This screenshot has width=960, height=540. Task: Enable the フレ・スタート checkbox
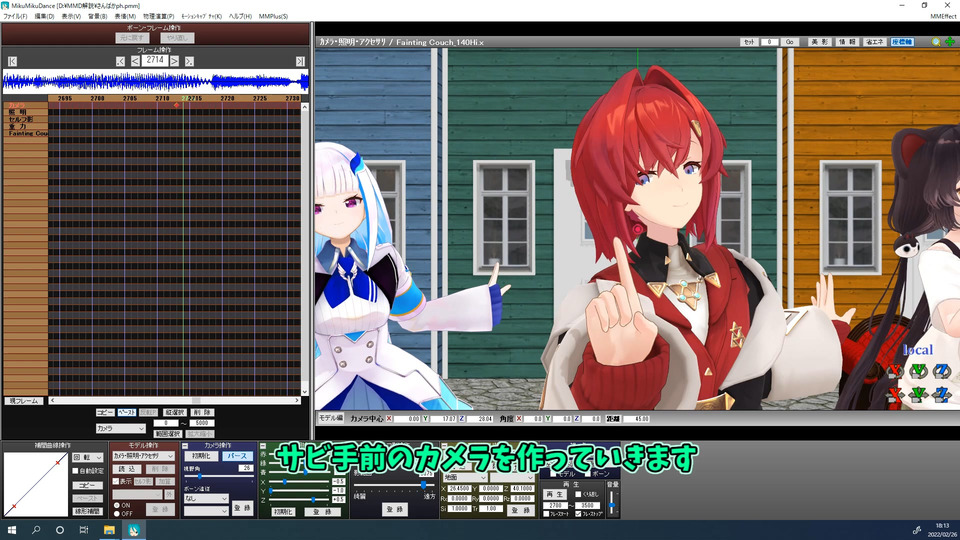point(546,514)
